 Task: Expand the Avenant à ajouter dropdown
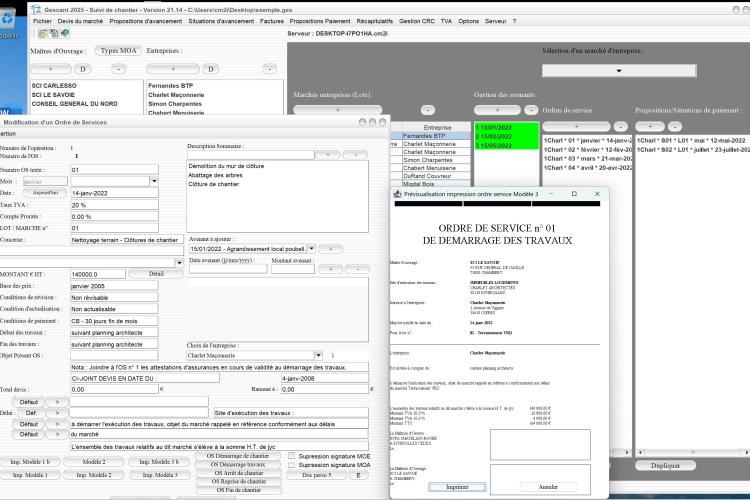coord(311,249)
